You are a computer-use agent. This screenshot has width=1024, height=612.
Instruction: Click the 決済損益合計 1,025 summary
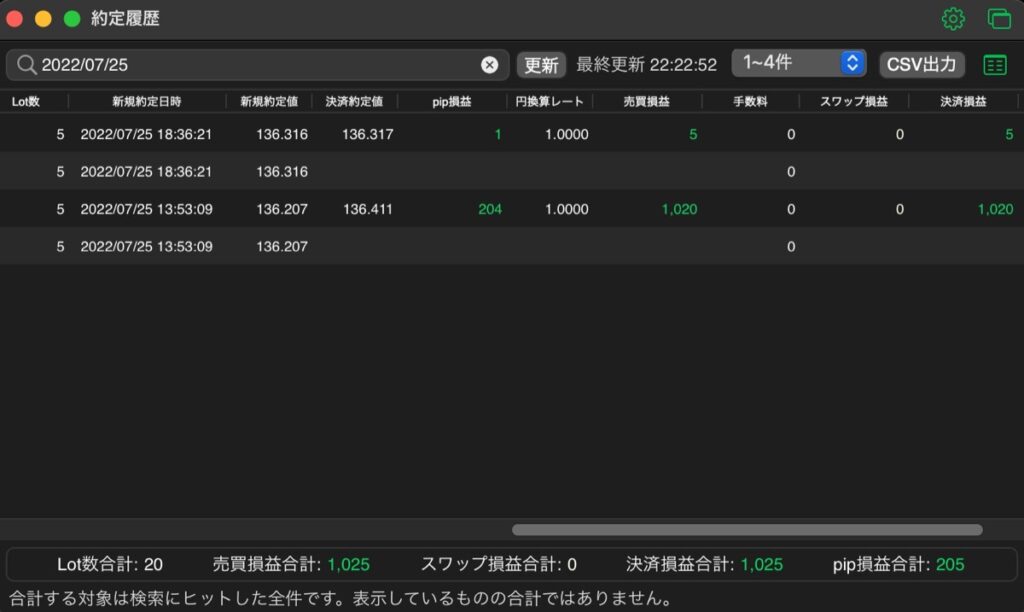pyautogui.click(x=704, y=564)
